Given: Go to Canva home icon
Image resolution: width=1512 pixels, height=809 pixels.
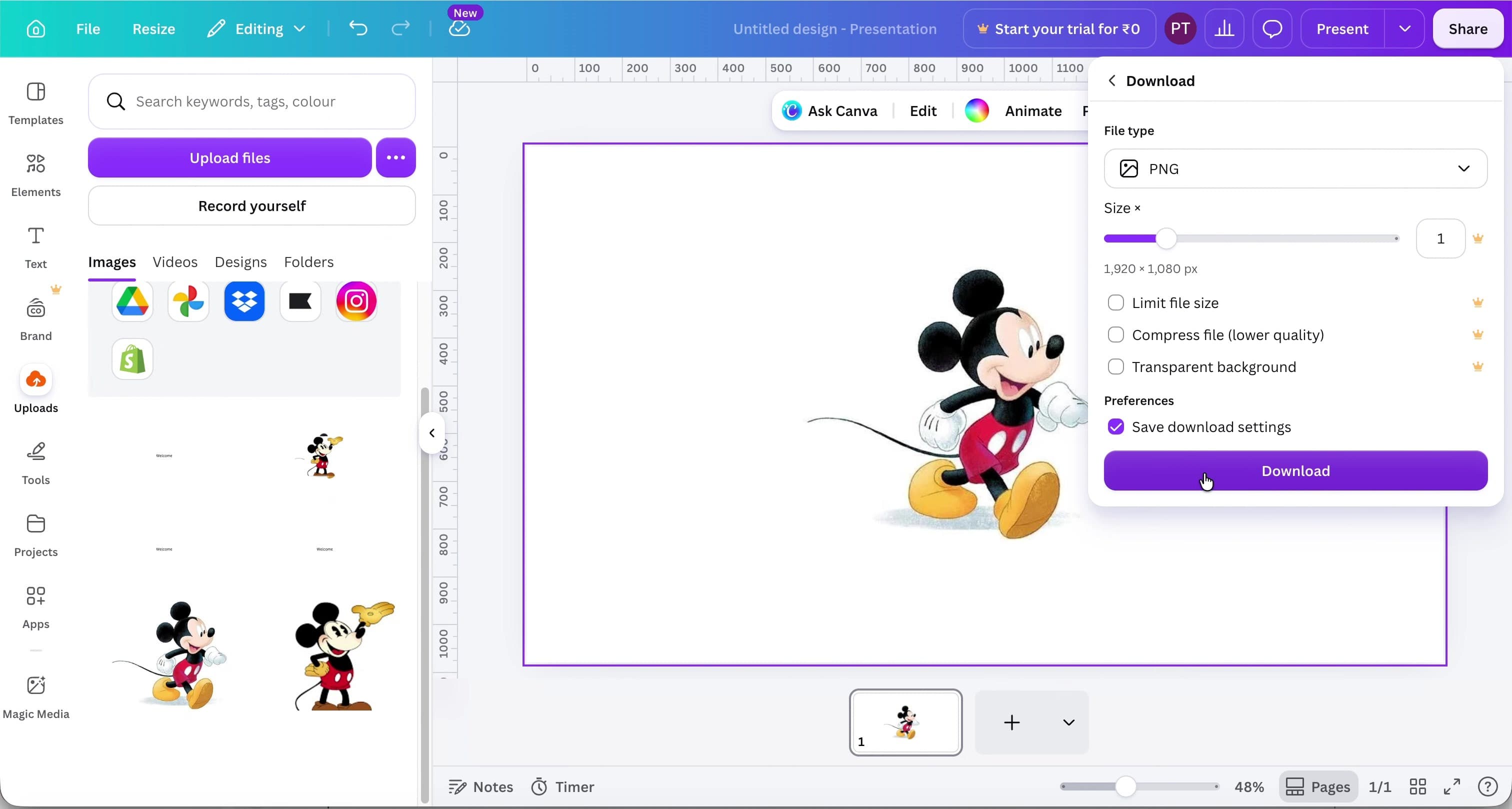Looking at the screenshot, I should pyautogui.click(x=36, y=29).
